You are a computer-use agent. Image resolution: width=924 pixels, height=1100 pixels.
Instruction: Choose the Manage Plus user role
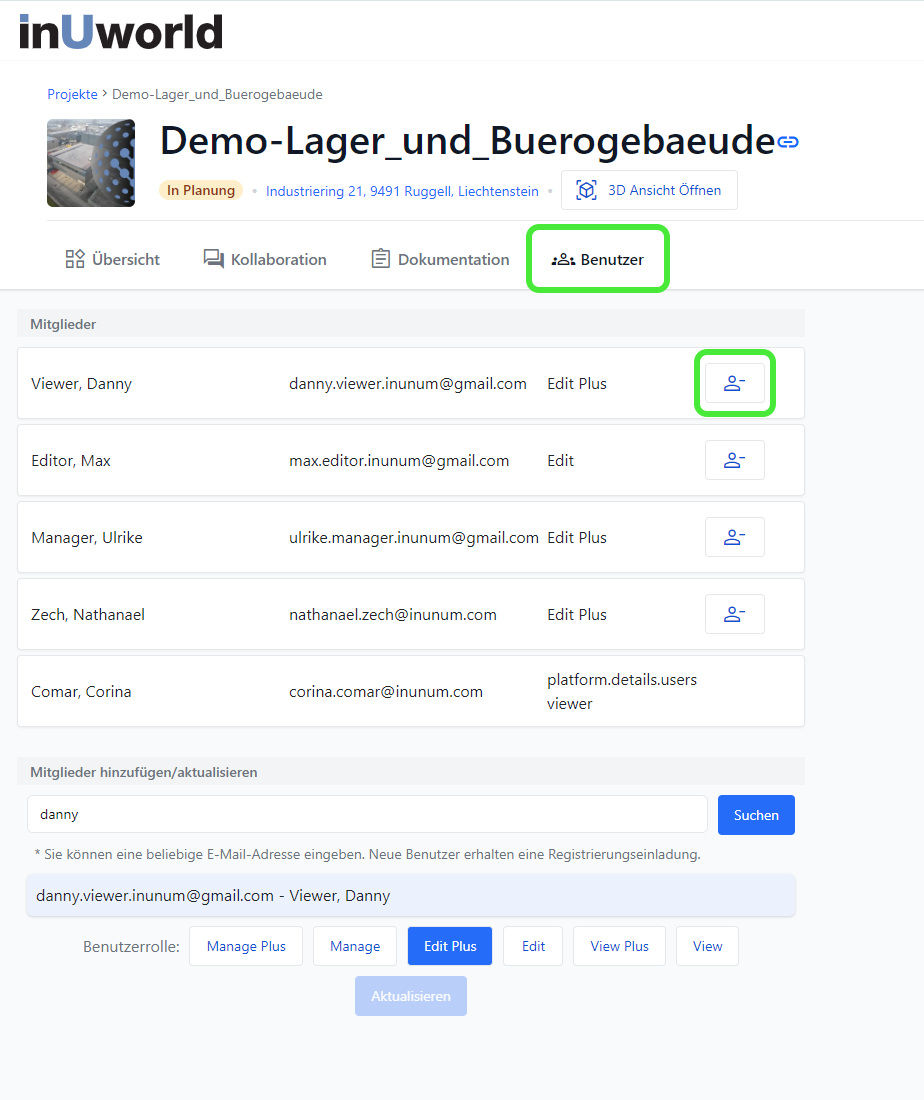point(246,946)
